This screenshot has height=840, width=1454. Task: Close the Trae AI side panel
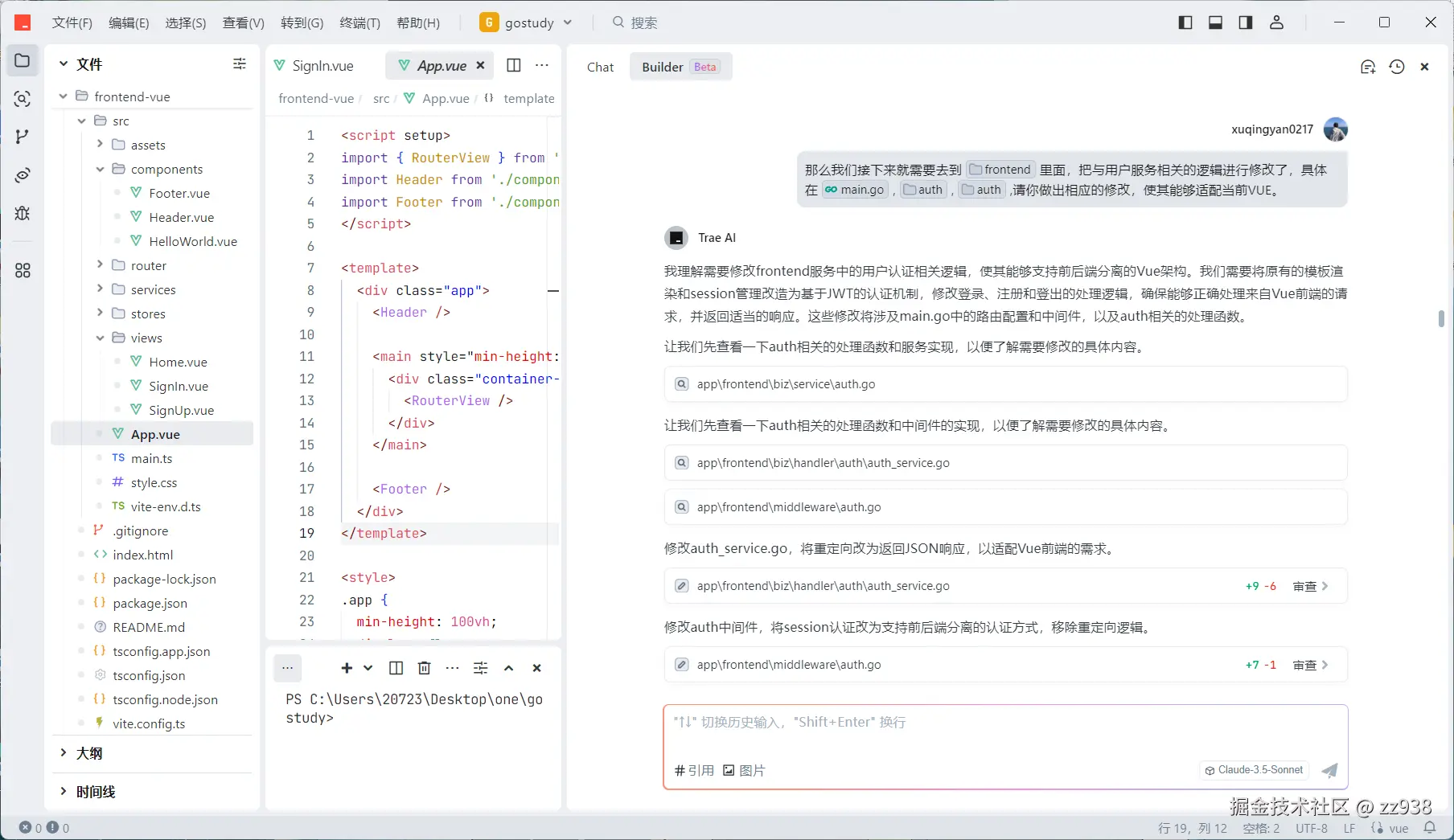pyautogui.click(x=1425, y=67)
